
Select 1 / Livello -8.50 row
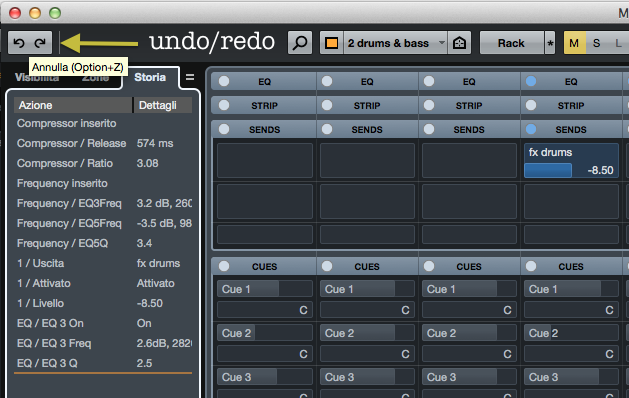(103, 304)
